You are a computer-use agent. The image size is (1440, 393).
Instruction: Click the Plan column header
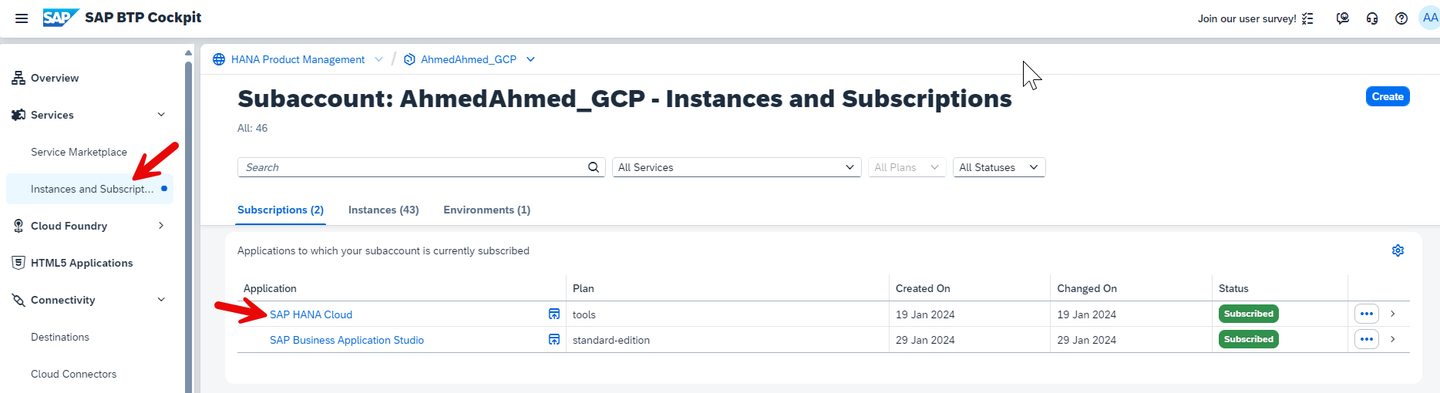tap(583, 288)
